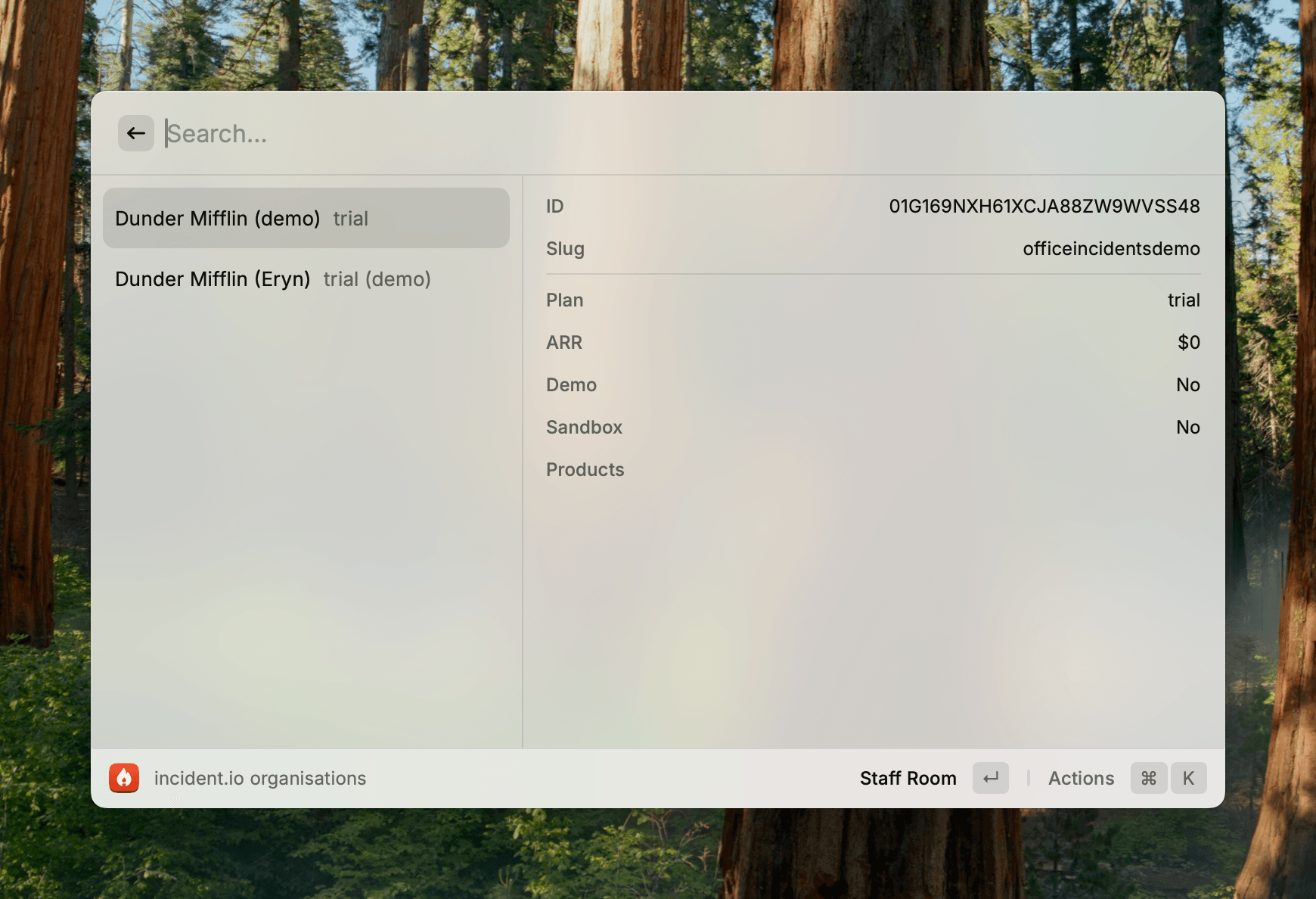This screenshot has height=899, width=1316.
Task: Click the Demo field's No value
Action: coord(1187,384)
